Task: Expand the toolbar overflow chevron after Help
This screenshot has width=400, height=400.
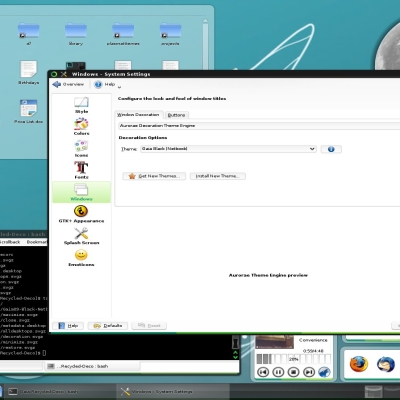Action: 119,87
